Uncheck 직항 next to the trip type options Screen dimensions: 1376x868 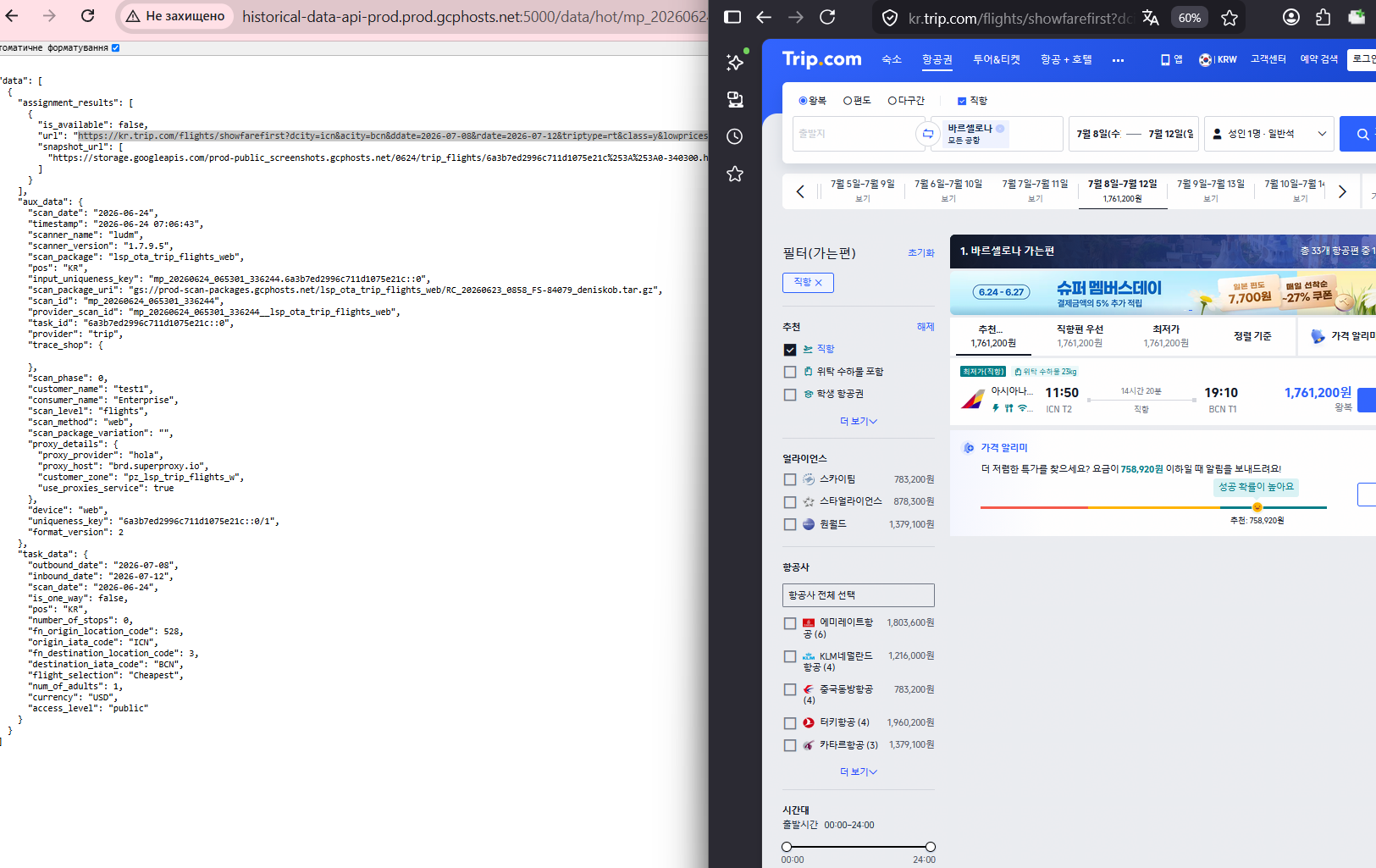tap(962, 101)
